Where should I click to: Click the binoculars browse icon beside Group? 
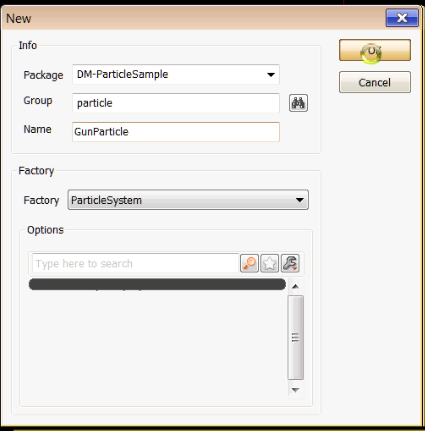298,103
